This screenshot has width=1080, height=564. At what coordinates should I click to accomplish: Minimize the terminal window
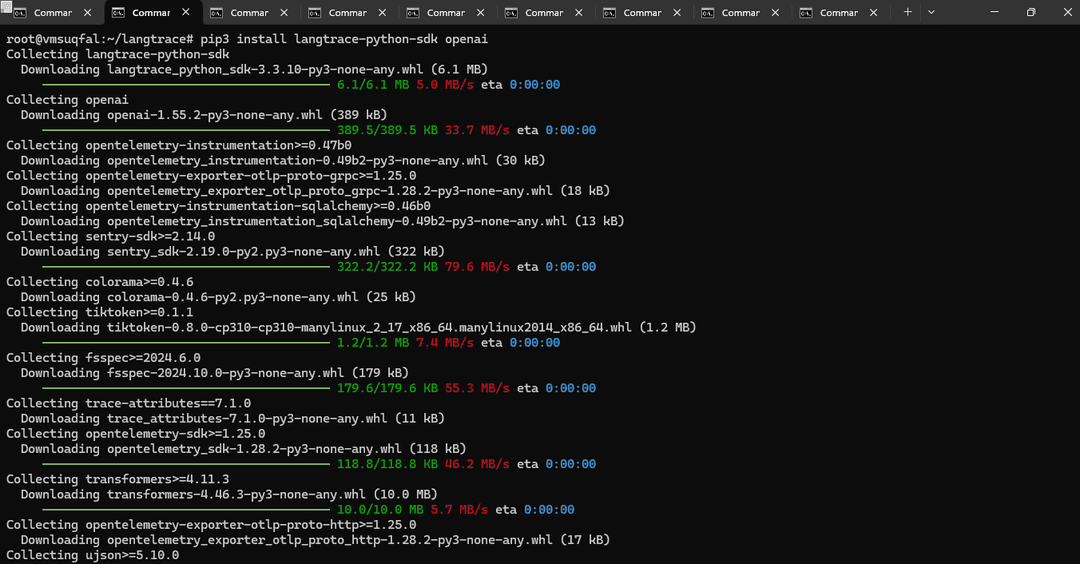994,12
